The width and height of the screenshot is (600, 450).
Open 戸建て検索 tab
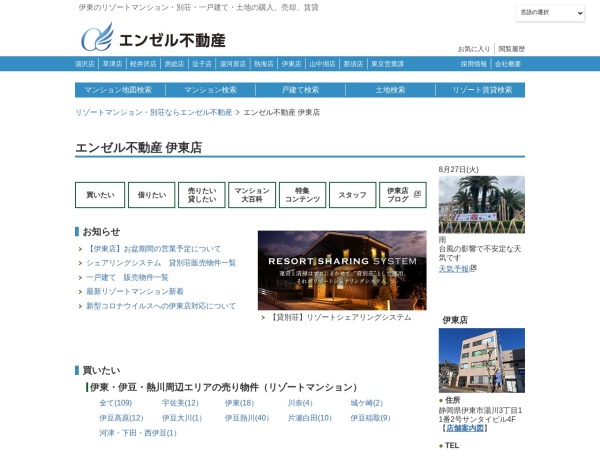[x=300, y=90]
